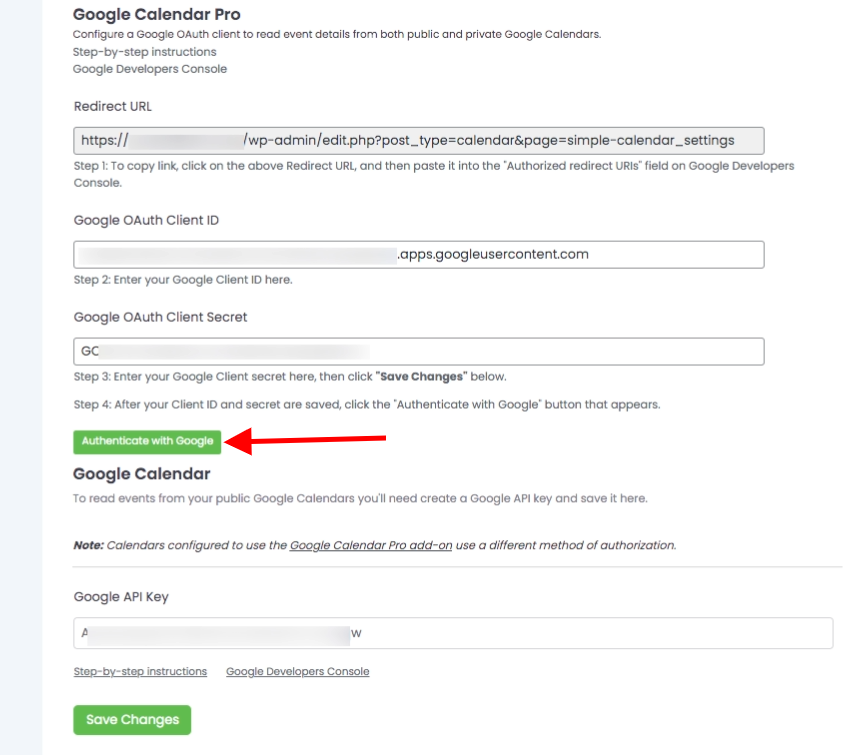Viewport: 864px width, 755px height.
Task: Click the bold "Save Changes" text in Step 3
Action: click(x=421, y=377)
